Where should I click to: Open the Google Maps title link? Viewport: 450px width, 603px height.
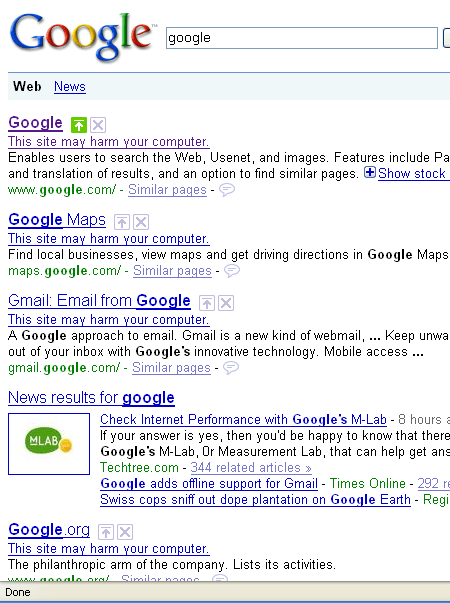pos(57,220)
